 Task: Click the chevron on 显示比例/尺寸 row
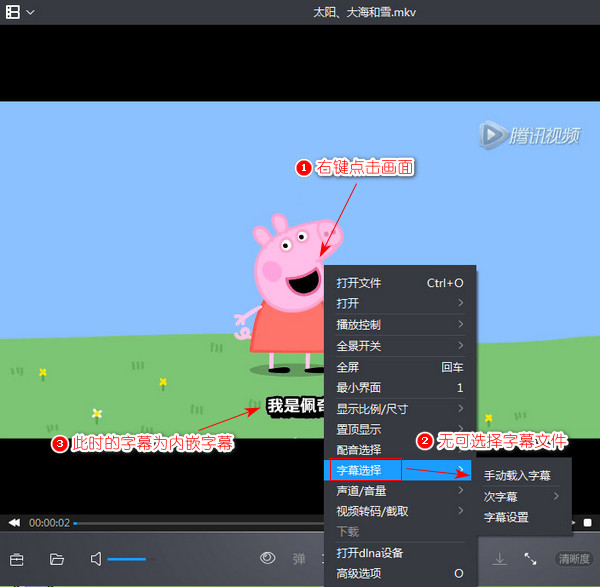461,408
